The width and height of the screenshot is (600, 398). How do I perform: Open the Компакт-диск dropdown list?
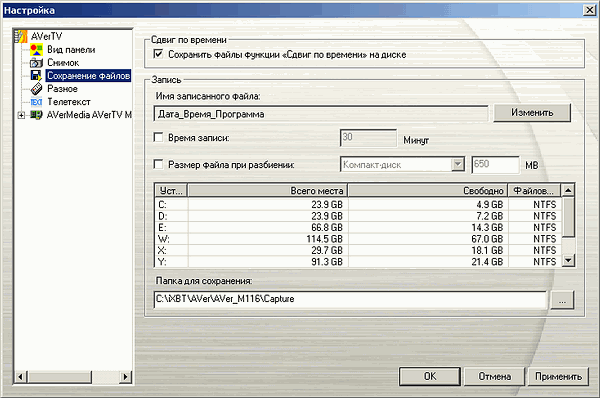tap(458, 165)
